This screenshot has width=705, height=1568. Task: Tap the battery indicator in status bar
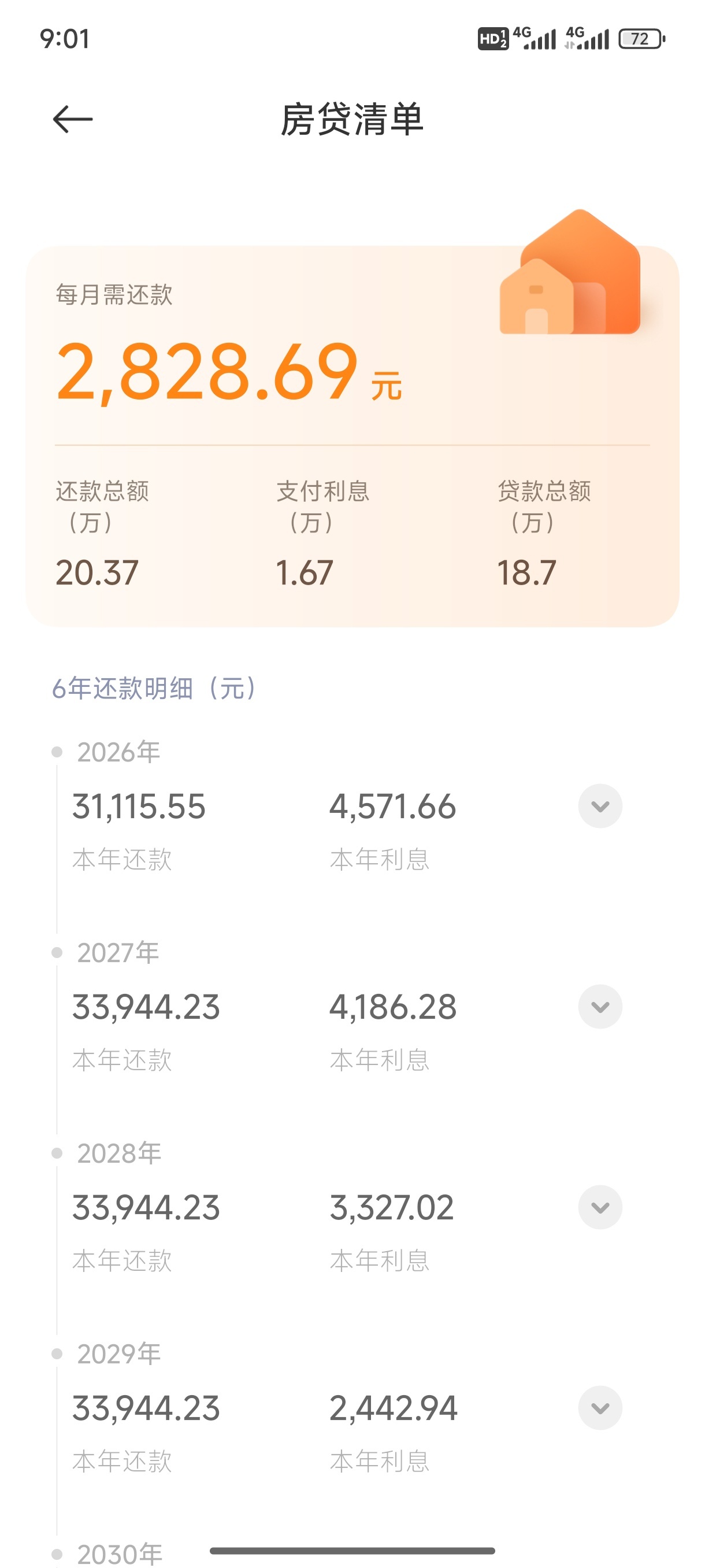[x=641, y=39]
